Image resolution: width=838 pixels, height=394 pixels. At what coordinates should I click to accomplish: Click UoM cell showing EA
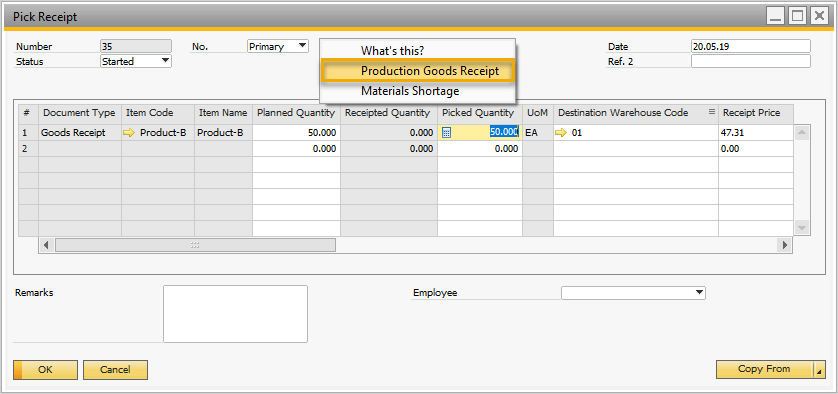pyautogui.click(x=538, y=133)
